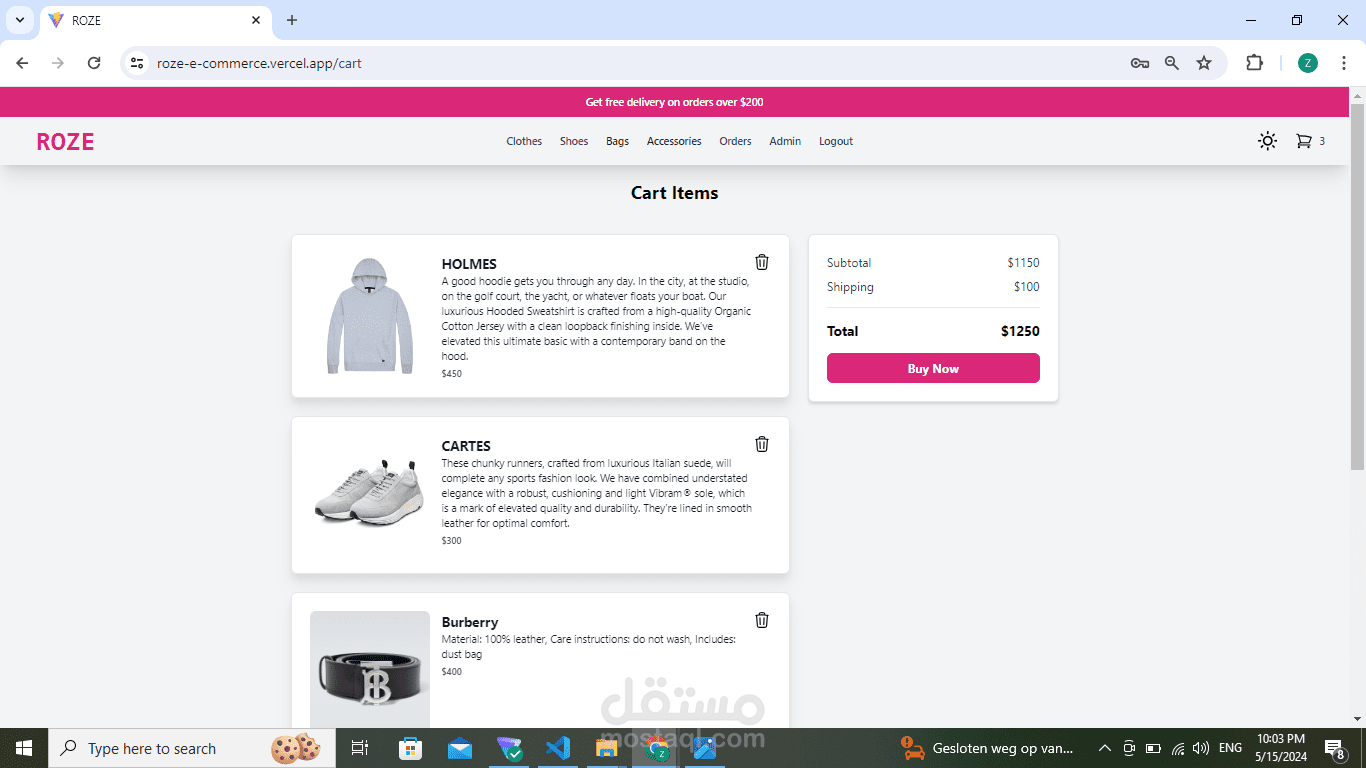Click the Burberry belt product image
This screenshot has width=1366, height=768.
point(370,670)
